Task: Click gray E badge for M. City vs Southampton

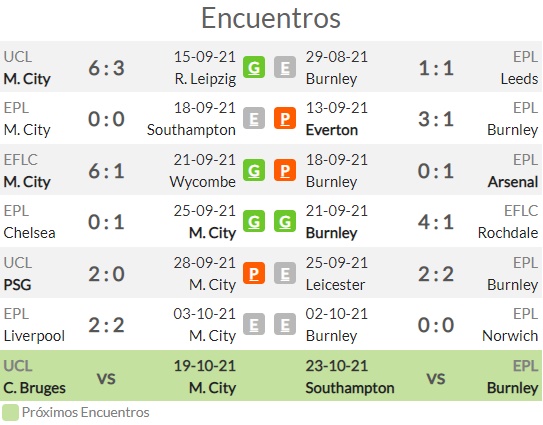Action: (254, 118)
